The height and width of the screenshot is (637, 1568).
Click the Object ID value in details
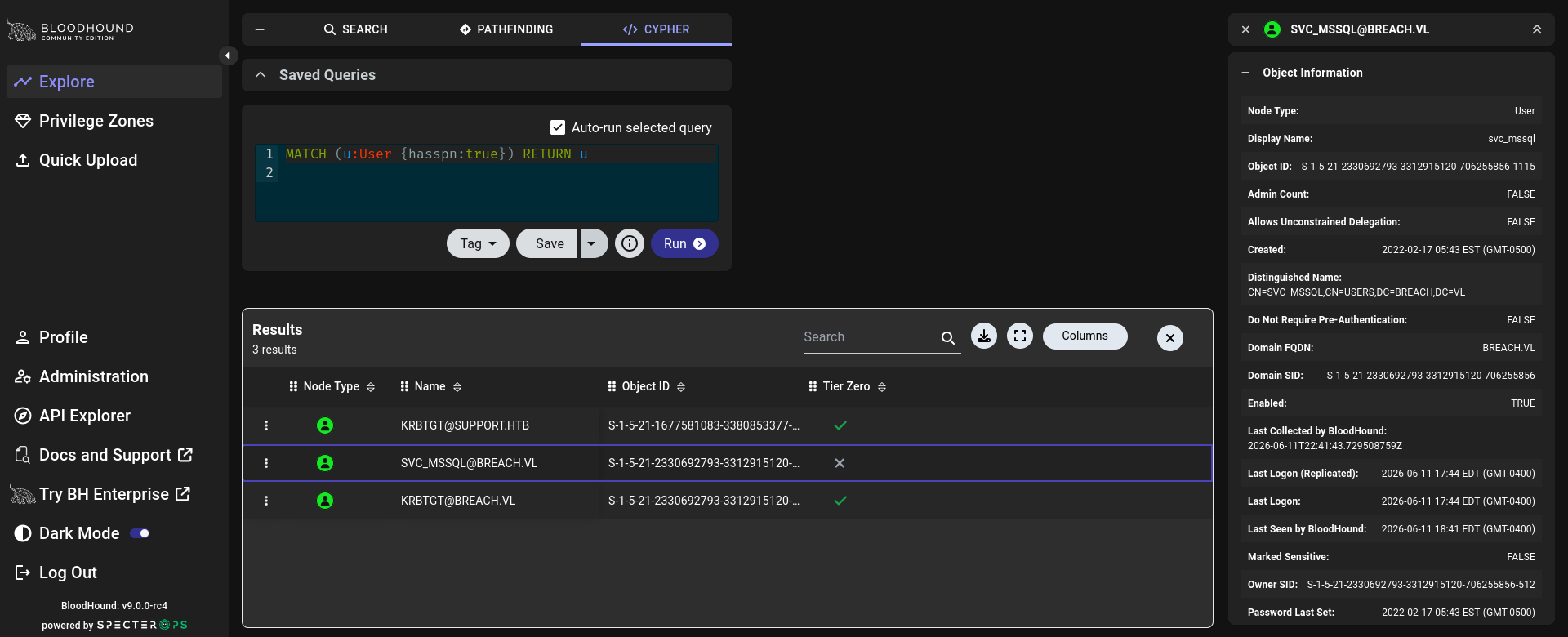point(1419,167)
